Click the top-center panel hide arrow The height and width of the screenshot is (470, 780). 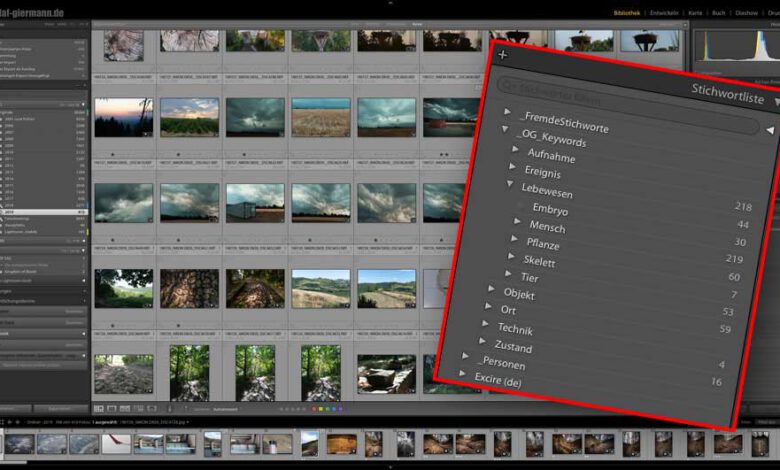click(390, 3)
